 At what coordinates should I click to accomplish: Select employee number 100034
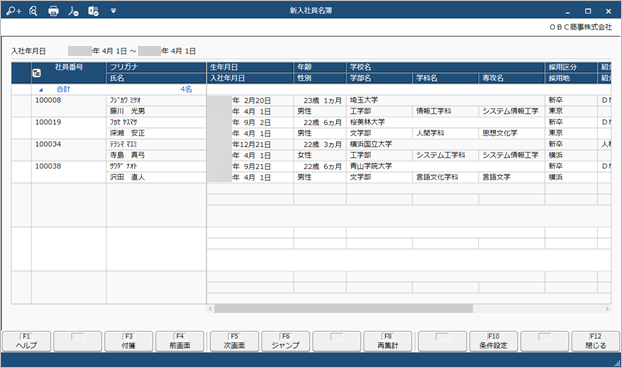[x=48, y=144]
